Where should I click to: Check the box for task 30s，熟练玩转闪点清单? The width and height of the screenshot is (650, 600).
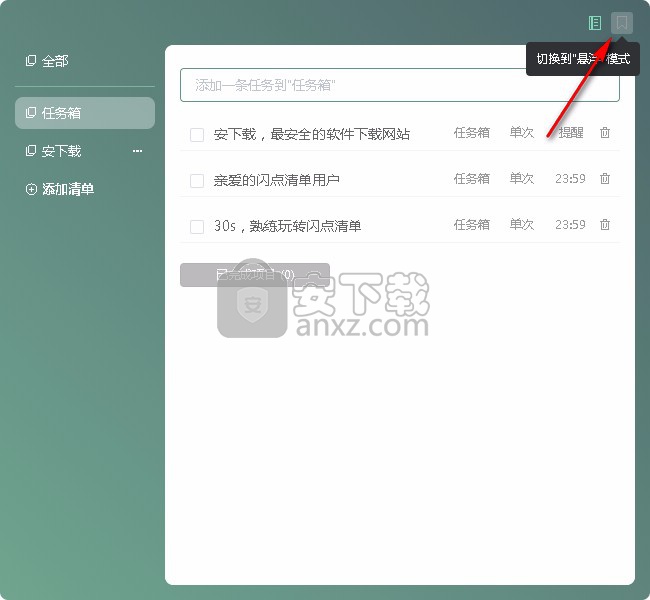197,227
